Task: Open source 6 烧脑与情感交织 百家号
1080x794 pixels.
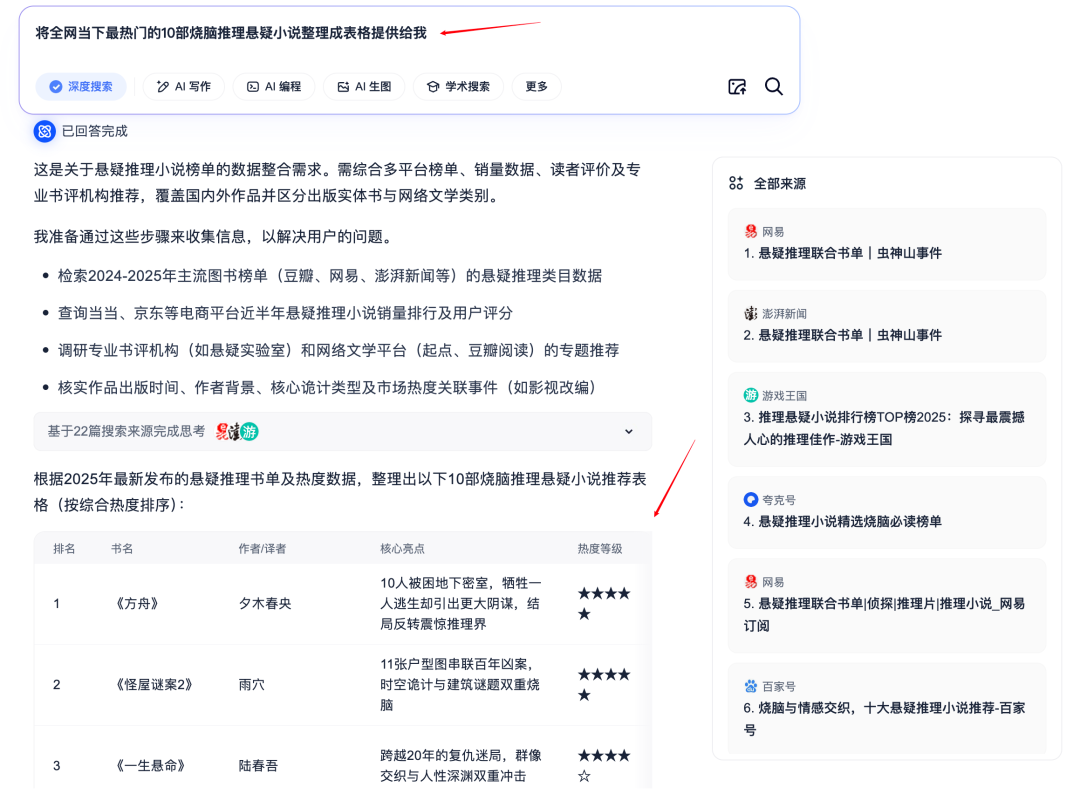Action: pyautogui.click(x=886, y=709)
